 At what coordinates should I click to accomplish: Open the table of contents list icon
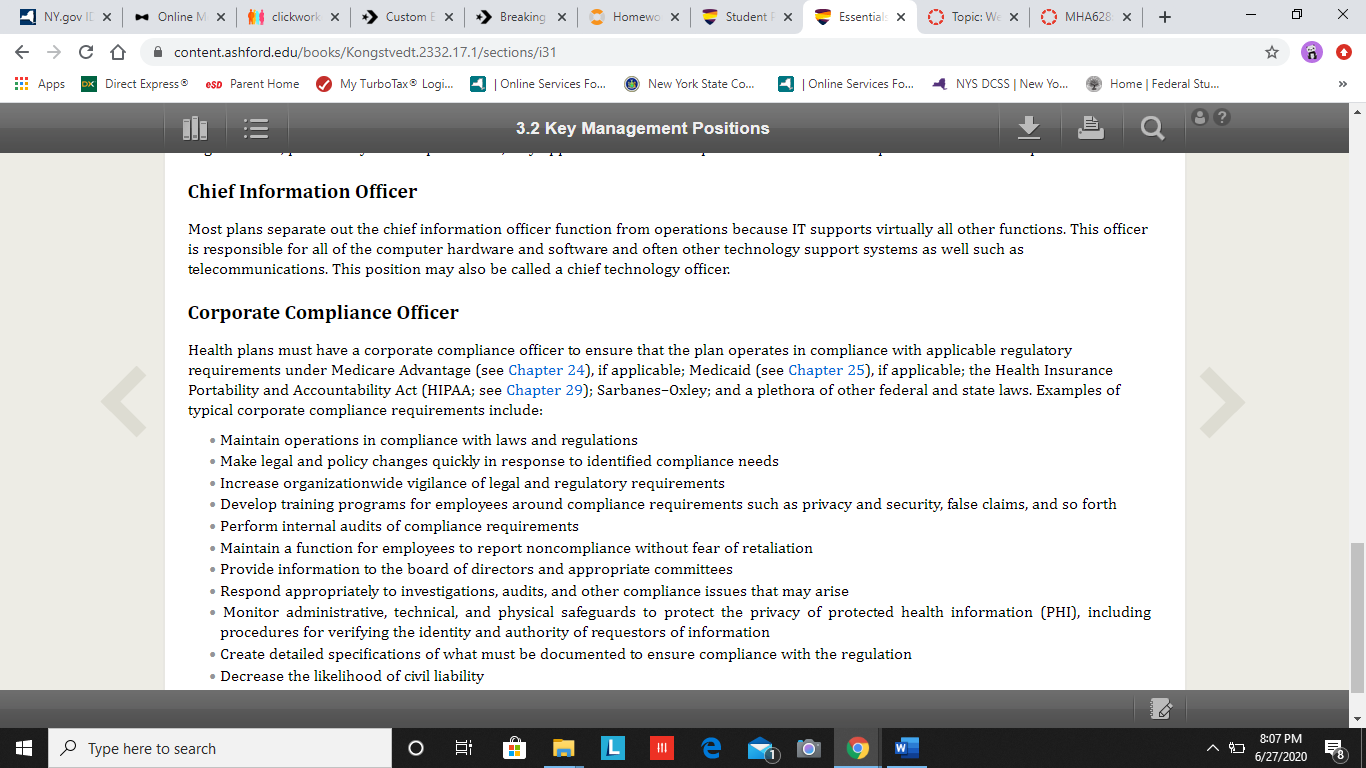click(x=256, y=128)
